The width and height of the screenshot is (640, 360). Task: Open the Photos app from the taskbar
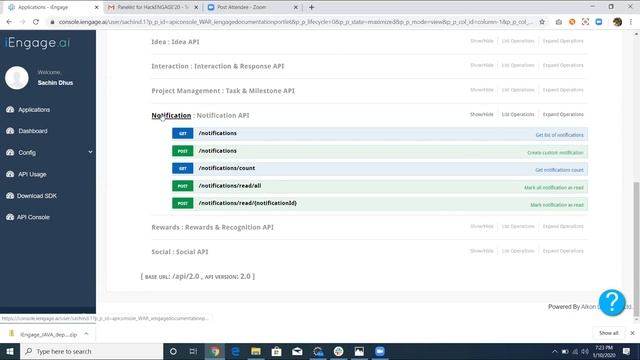[359, 351]
